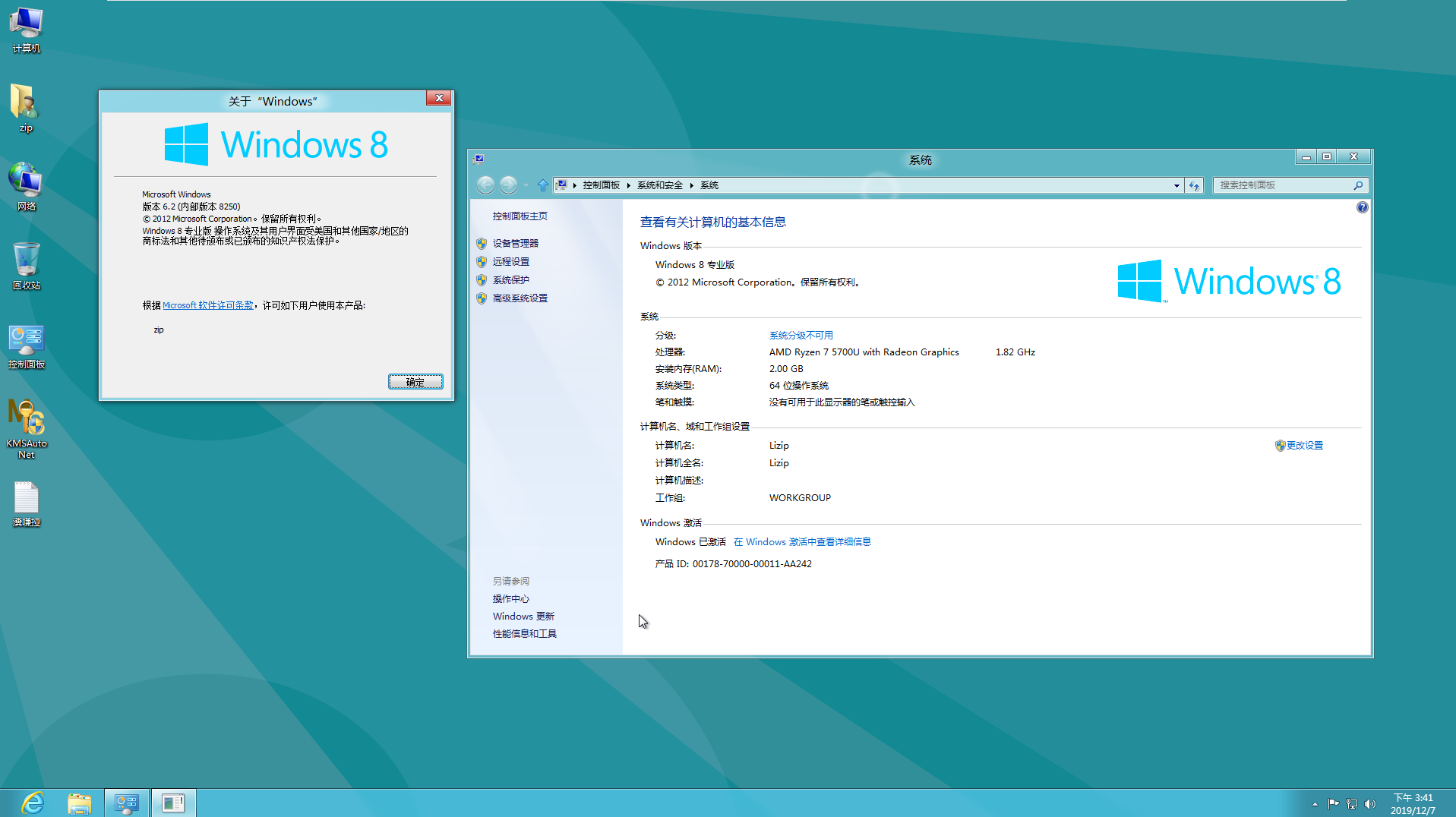This screenshot has width=1456, height=817.
Task: Select the zip folder on the desktop
Action: pos(26,108)
